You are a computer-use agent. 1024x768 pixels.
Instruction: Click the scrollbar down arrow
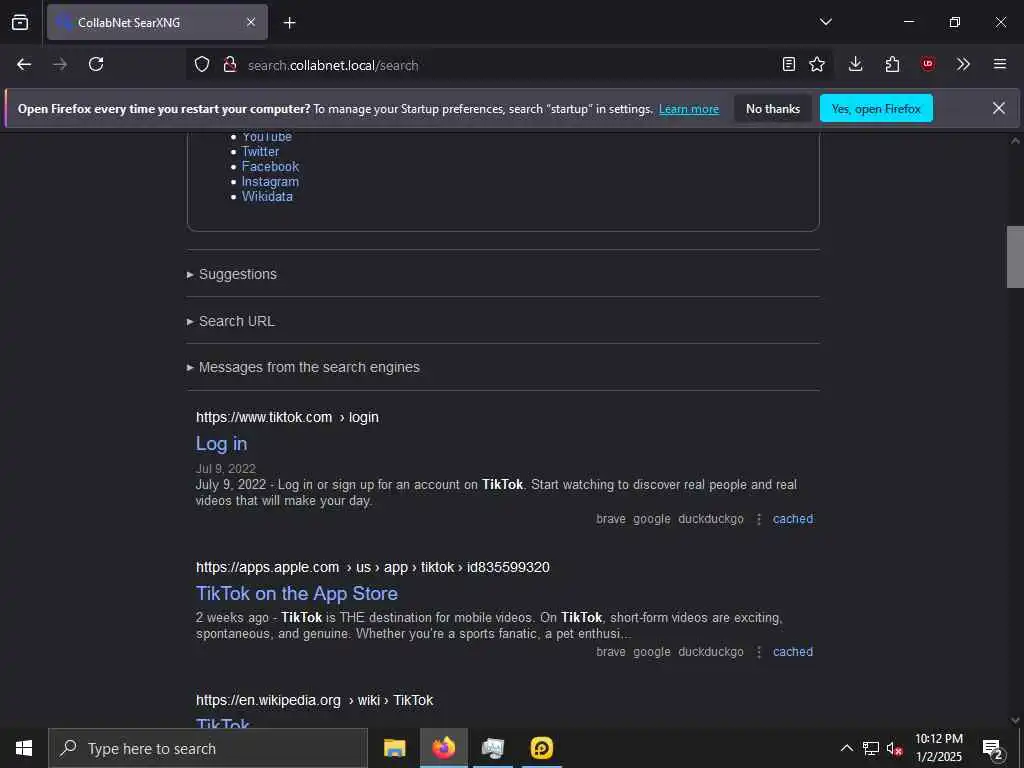pos(1015,720)
